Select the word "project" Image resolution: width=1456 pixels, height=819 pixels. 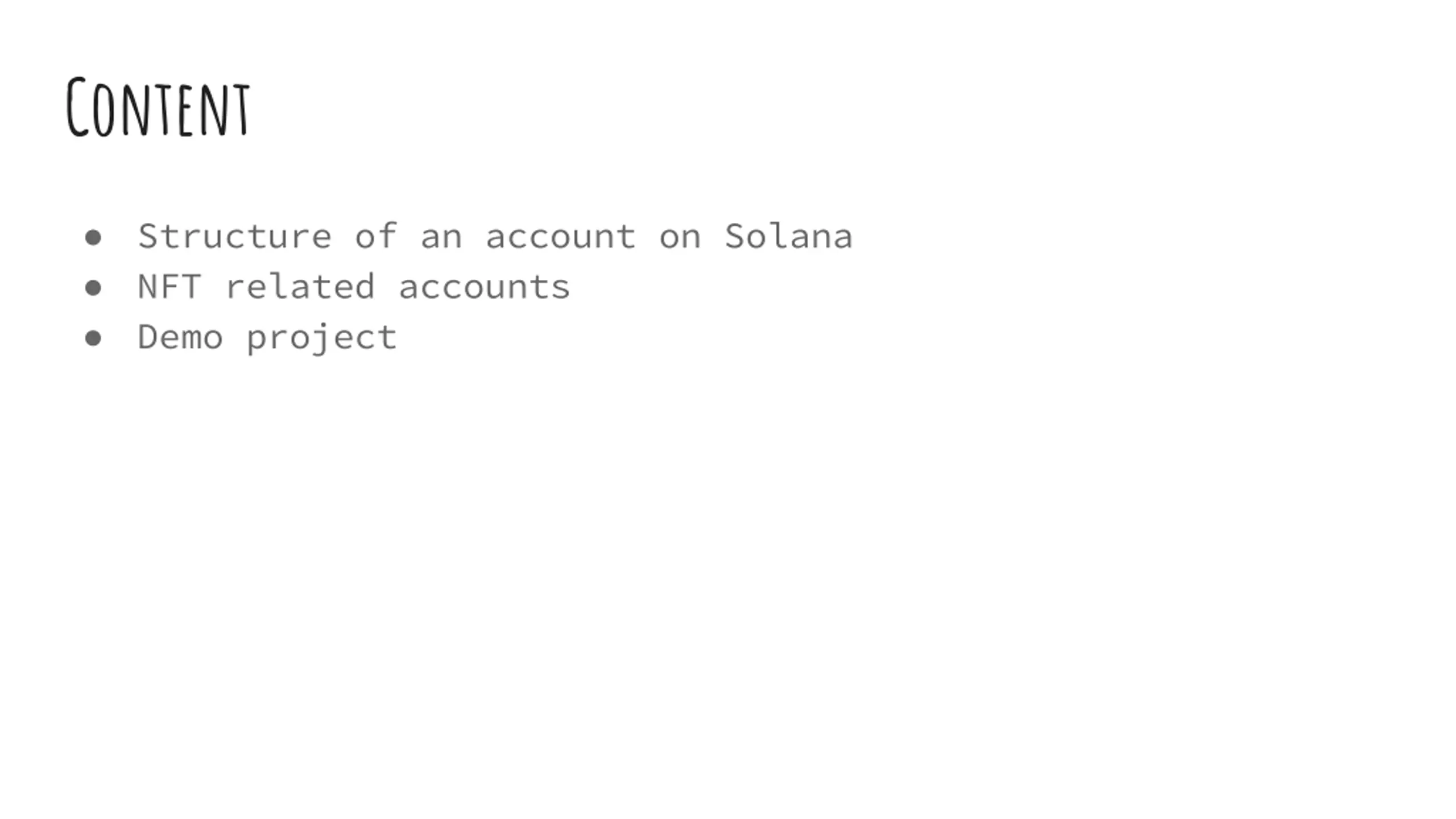321,339
